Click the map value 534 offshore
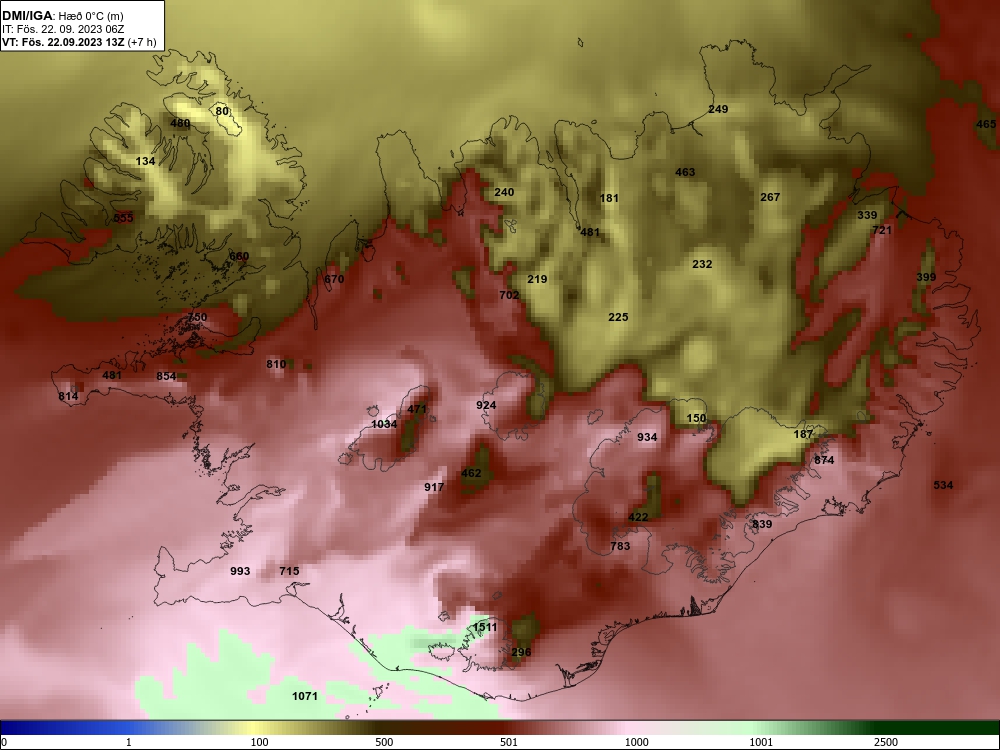The width and height of the screenshot is (1000, 750). tap(943, 485)
